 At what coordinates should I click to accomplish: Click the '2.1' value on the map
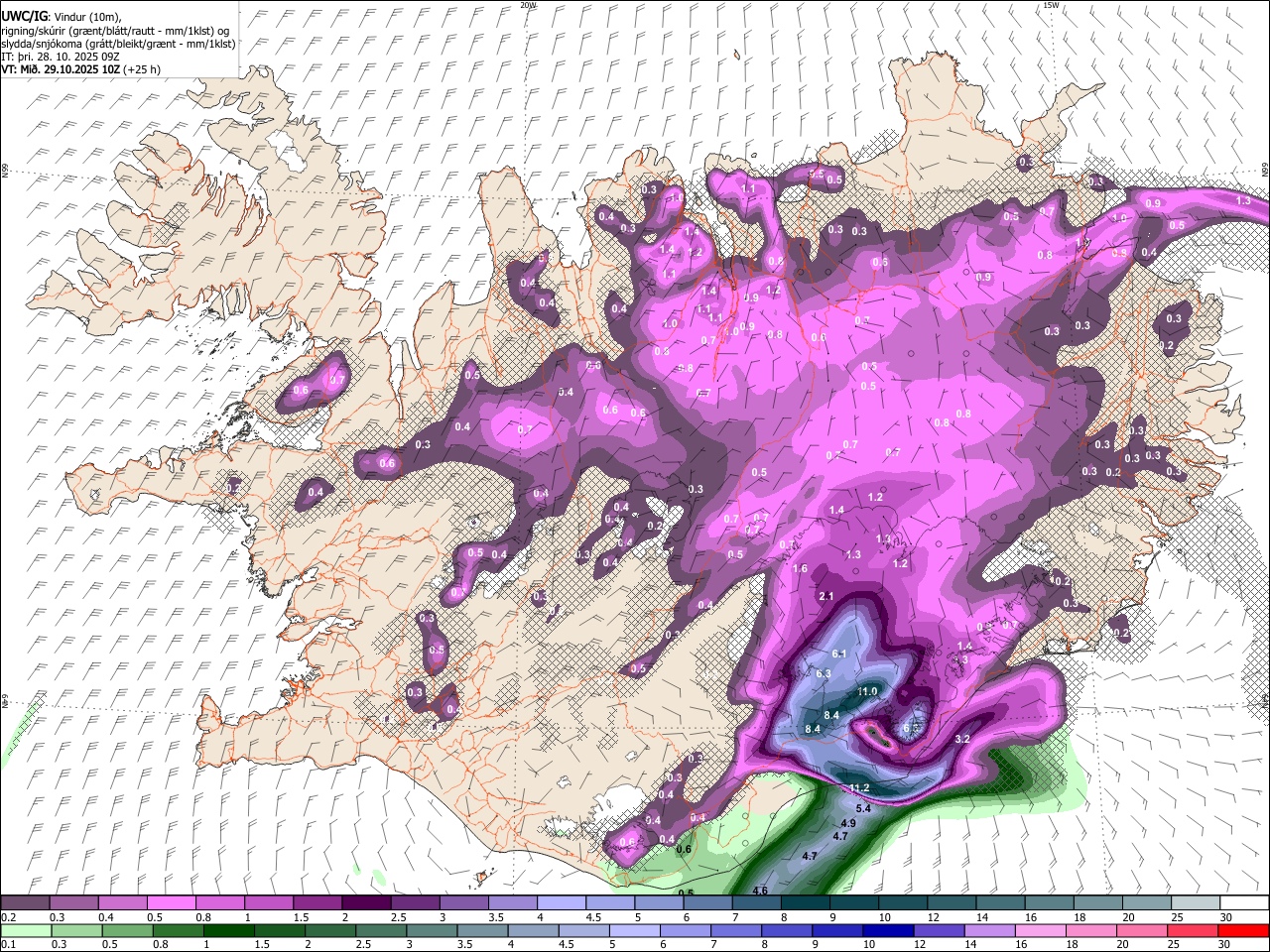click(826, 596)
